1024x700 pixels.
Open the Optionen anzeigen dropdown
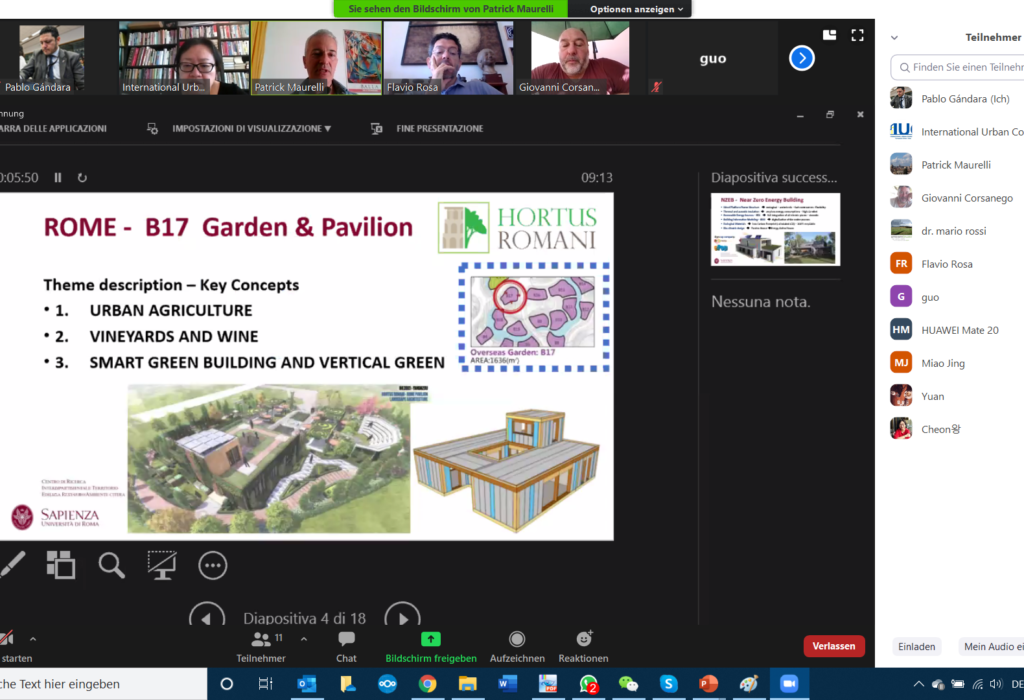coord(629,8)
